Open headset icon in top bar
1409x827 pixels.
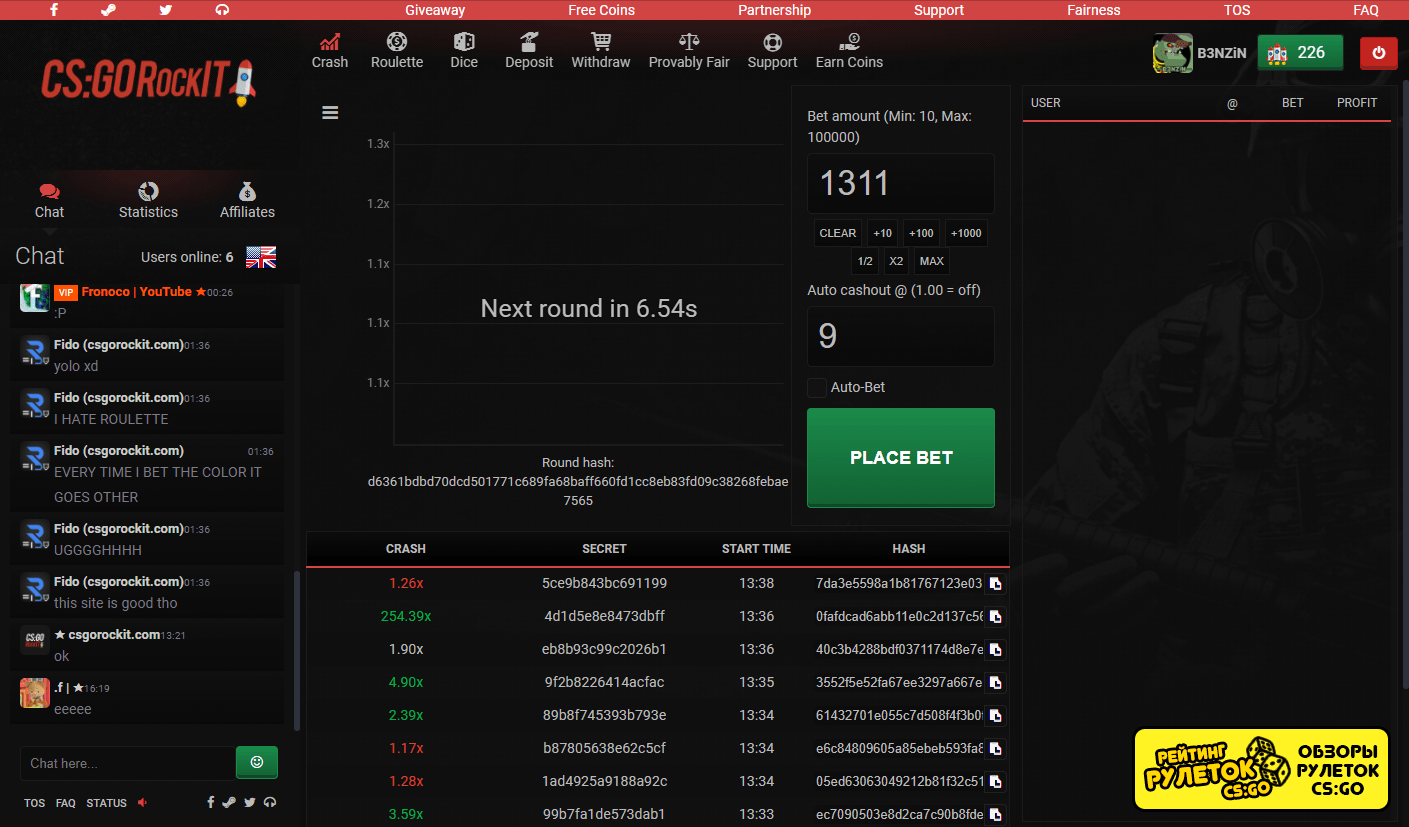[x=222, y=10]
